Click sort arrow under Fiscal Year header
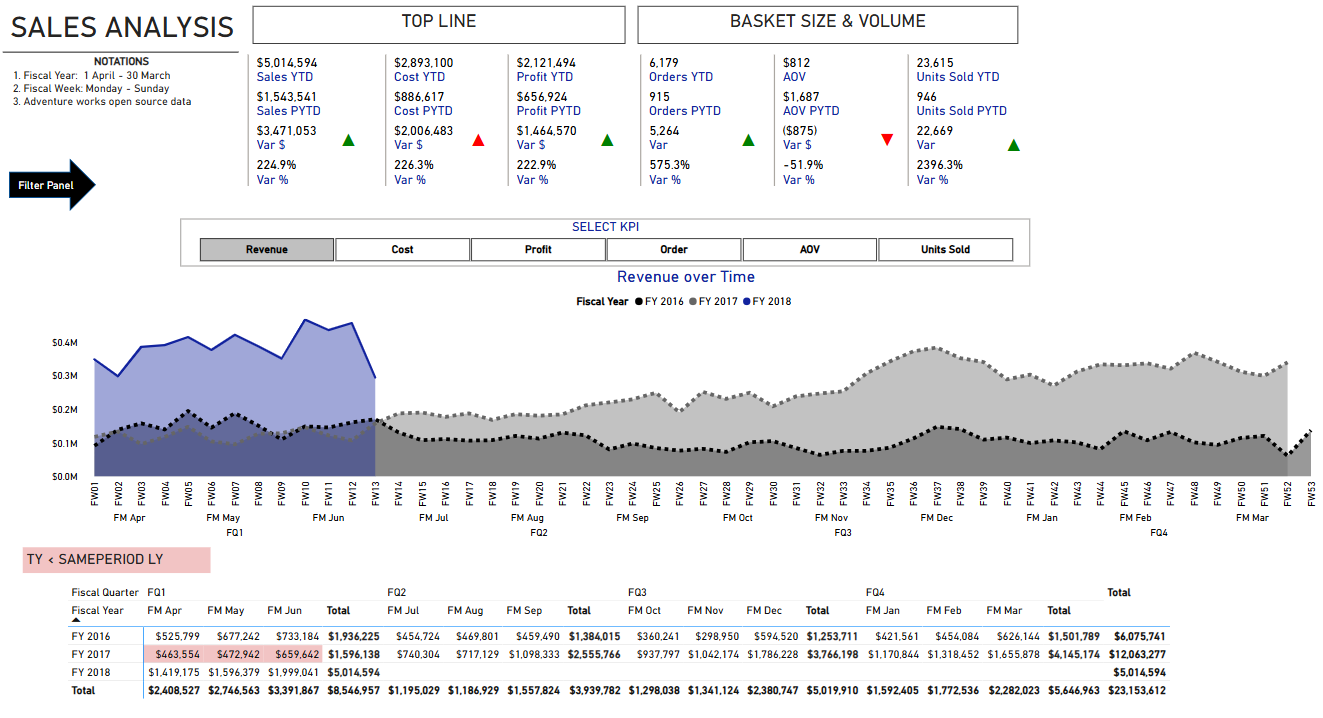The height and width of the screenshot is (718, 1323). tap(76, 621)
